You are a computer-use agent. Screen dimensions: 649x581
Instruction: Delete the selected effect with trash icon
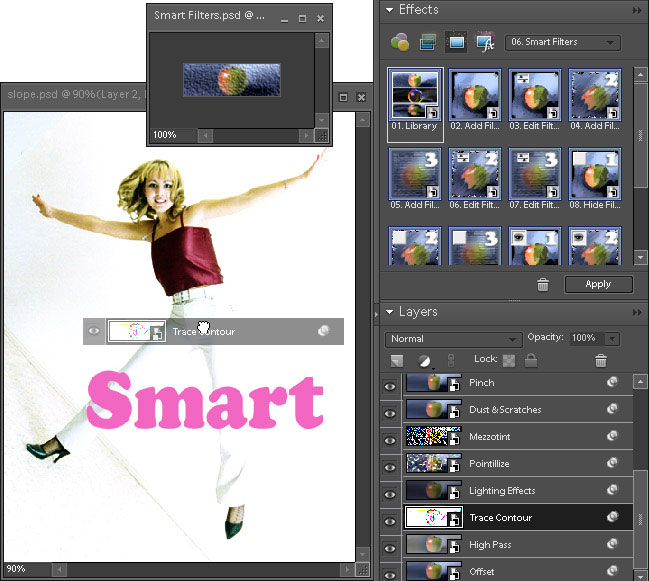(543, 284)
